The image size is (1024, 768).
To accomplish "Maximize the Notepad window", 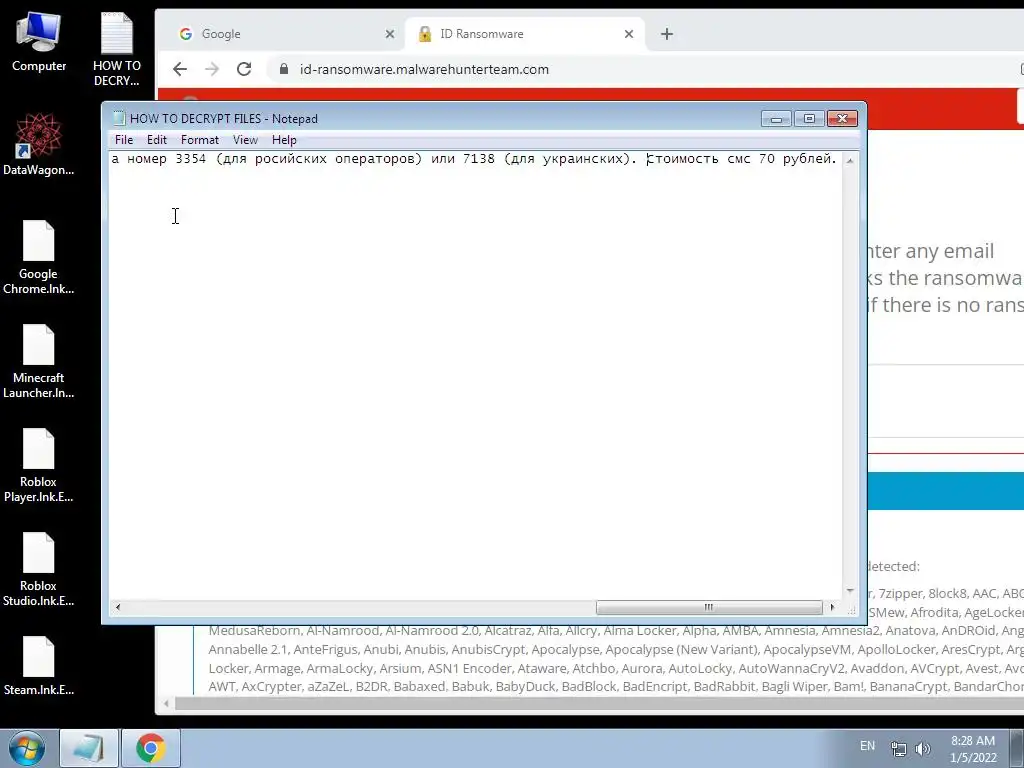I will tap(809, 119).
